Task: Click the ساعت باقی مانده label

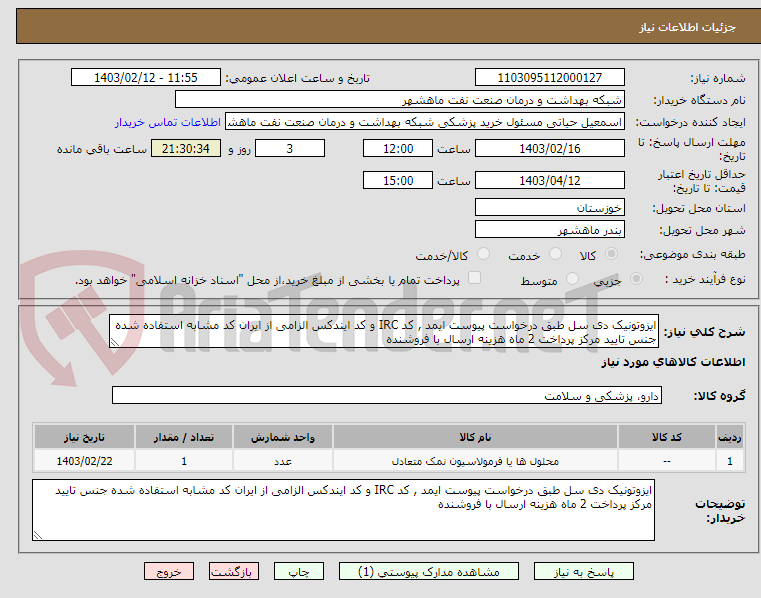Action: pos(102,149)
